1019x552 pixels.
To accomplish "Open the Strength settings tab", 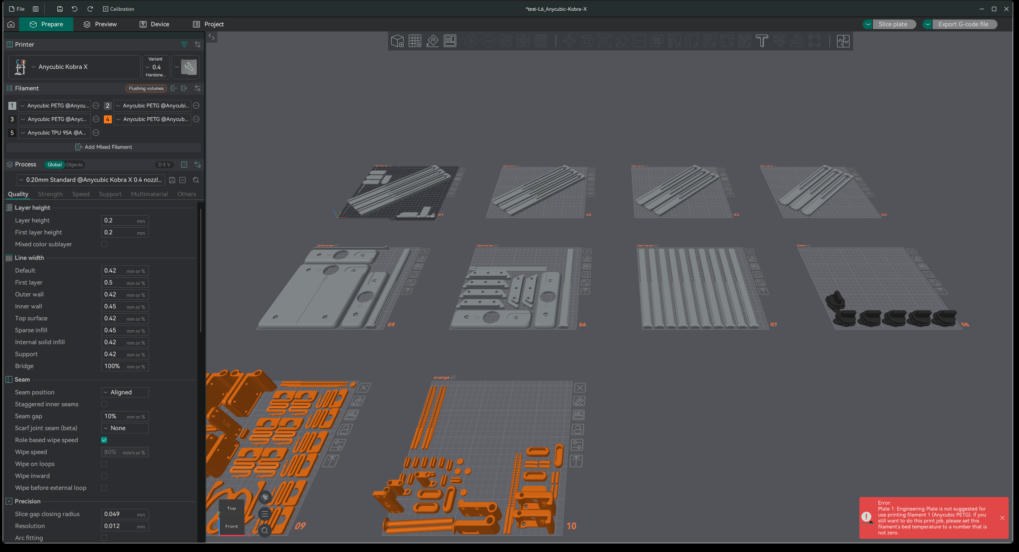I will [x=50, y=194].
